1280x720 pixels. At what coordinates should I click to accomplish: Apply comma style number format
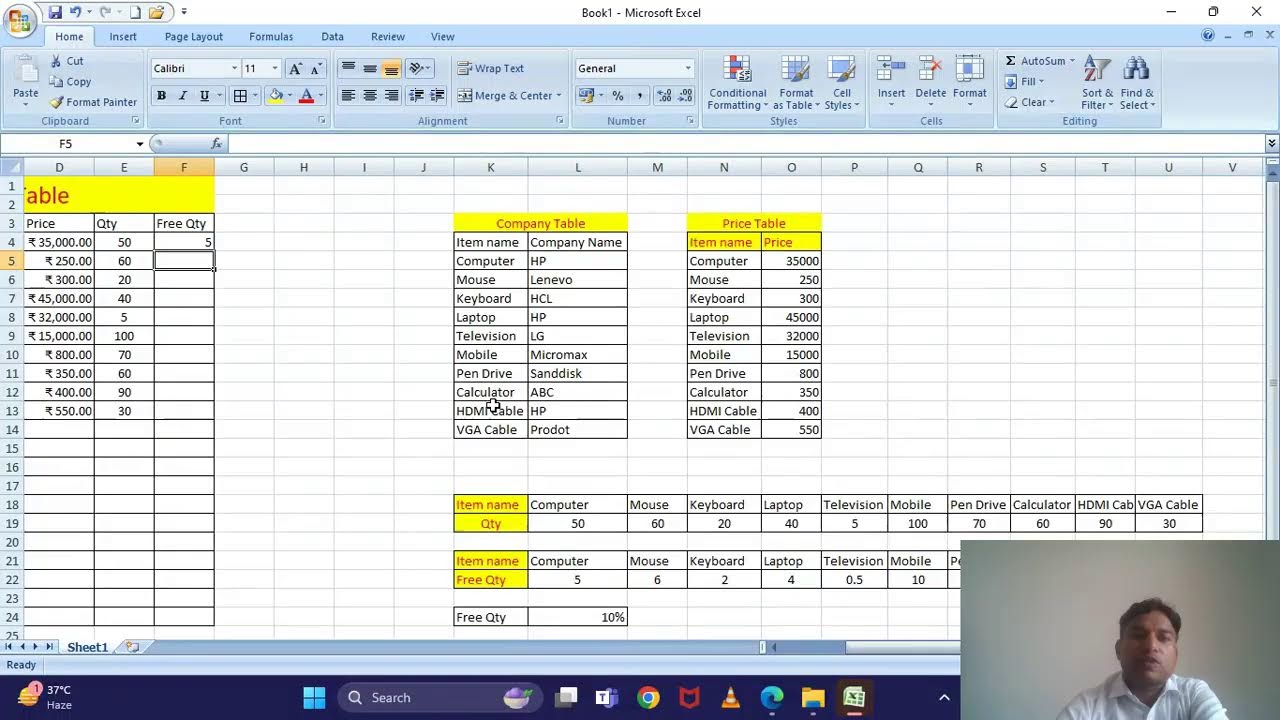[x=639, y=96]
